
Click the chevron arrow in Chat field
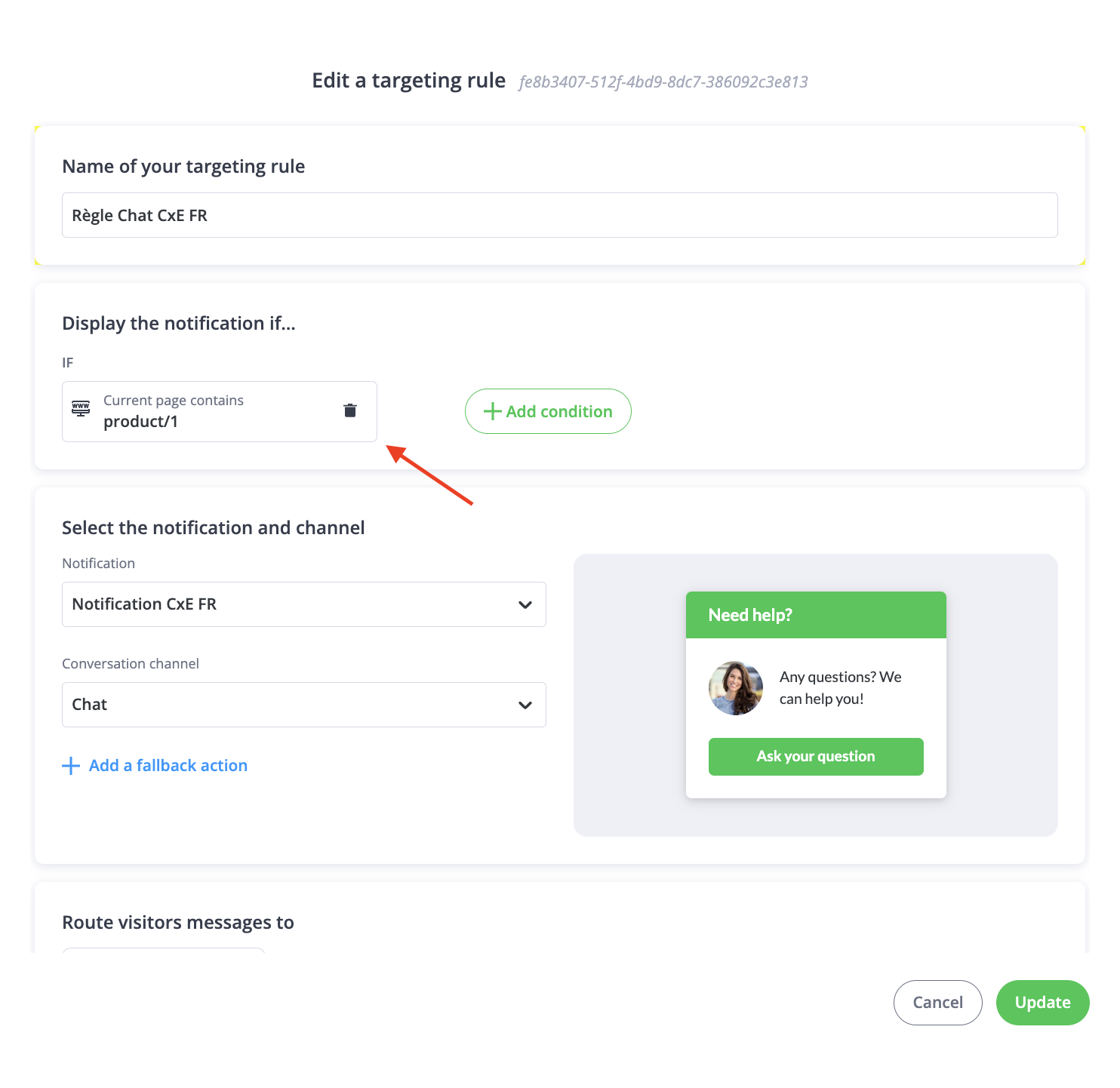pyautogui.click(x=525, y=705)
